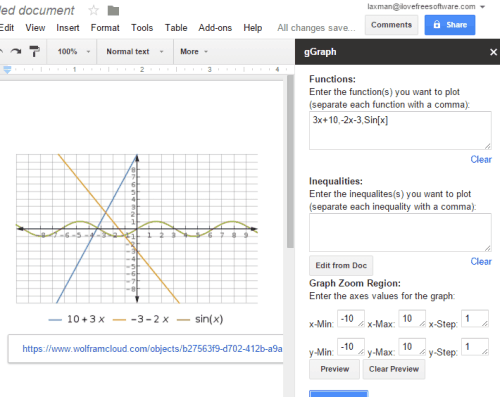Open the More toolbar dropdown
This screenshot has height=397, width=500.
[194, 52]
